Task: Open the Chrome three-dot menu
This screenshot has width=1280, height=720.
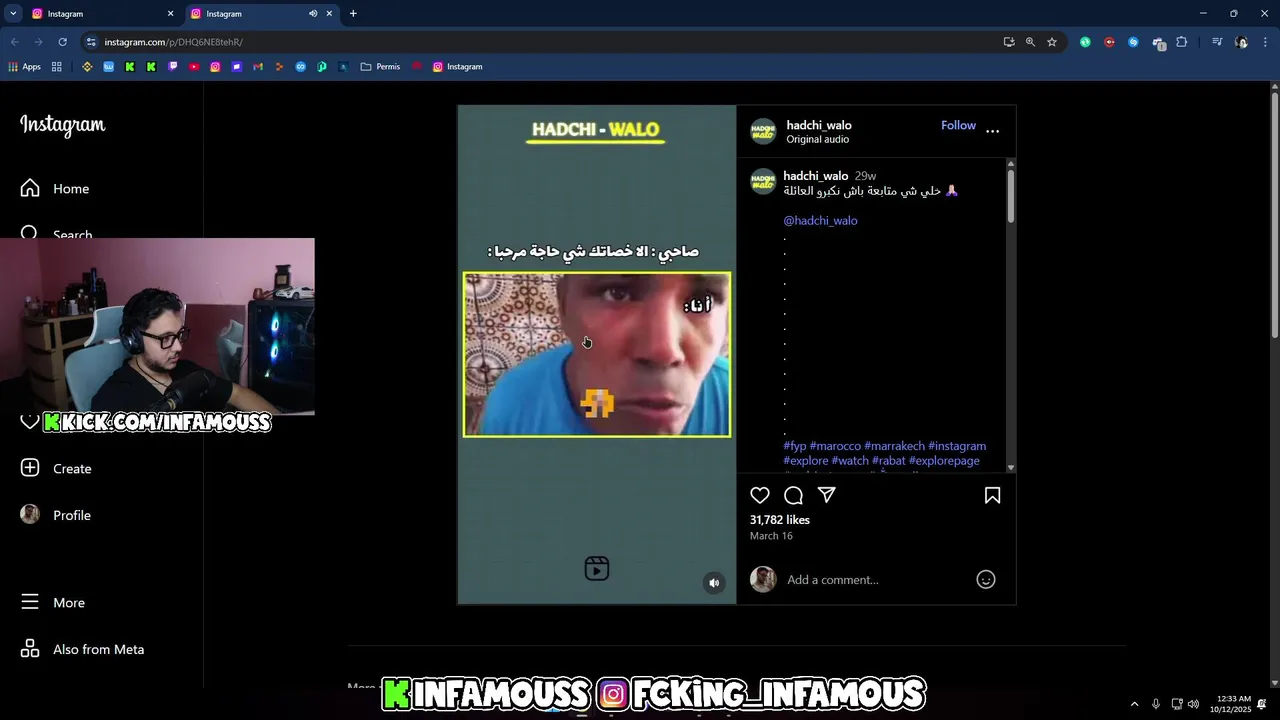Action: tap(1266, 42)
